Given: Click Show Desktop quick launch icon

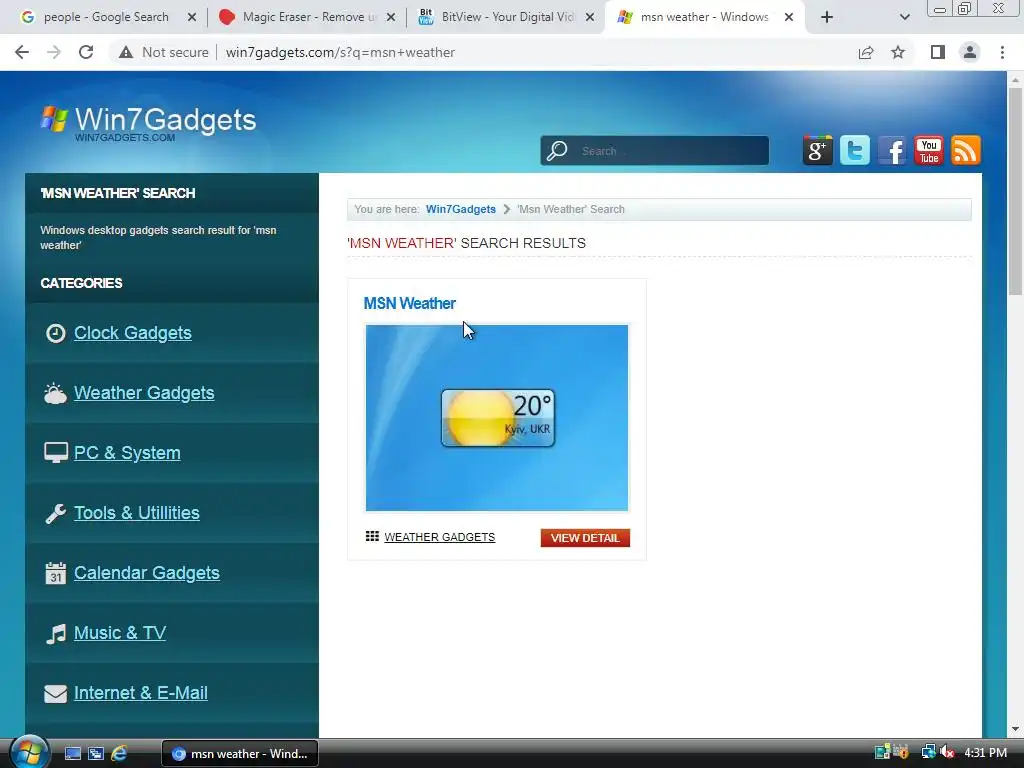Looking at the screenshot, I should [x=73, y=754].
